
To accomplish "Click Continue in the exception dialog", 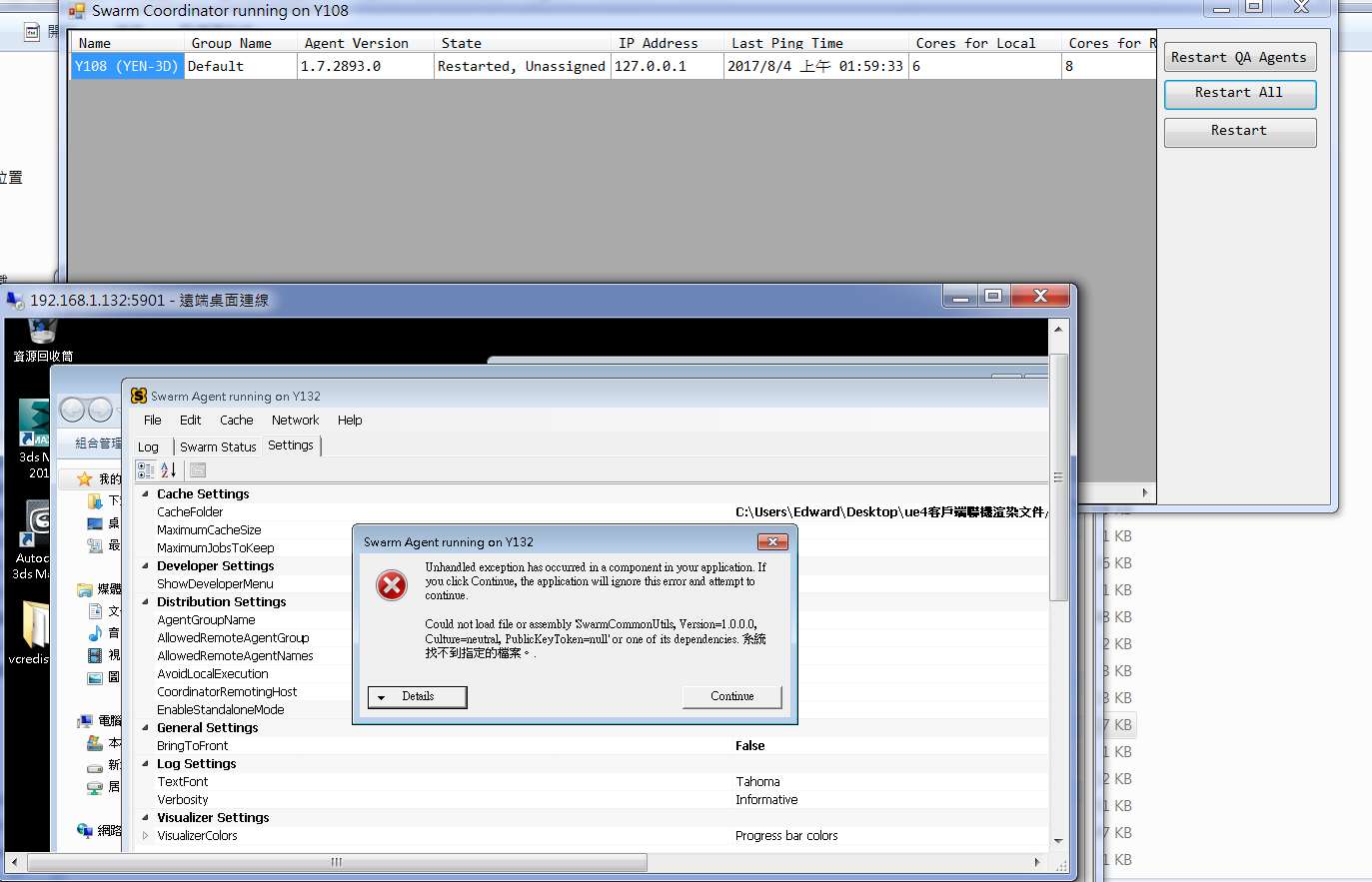I will tap(732, 697).
